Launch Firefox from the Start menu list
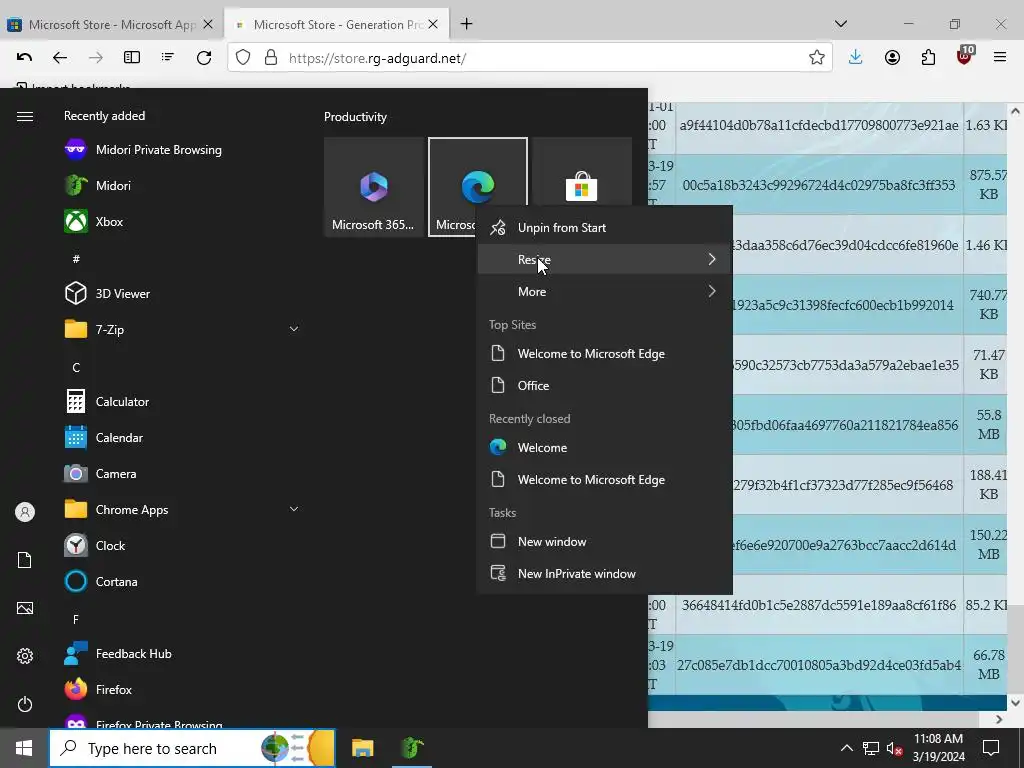The width and height of the screenshot is (1024, 768). [99, 690]
